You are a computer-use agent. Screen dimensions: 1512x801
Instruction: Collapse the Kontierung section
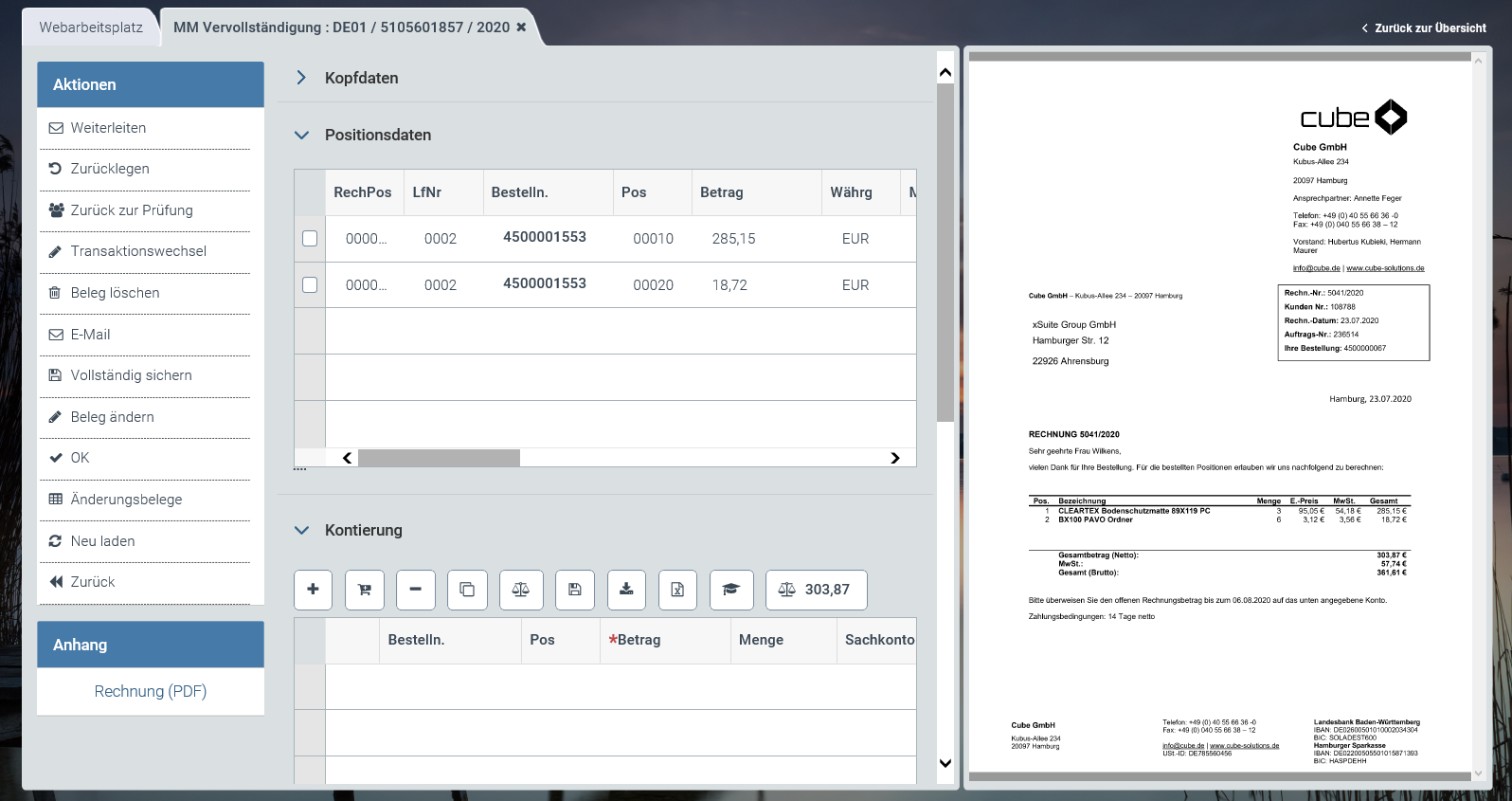point(301,531)
